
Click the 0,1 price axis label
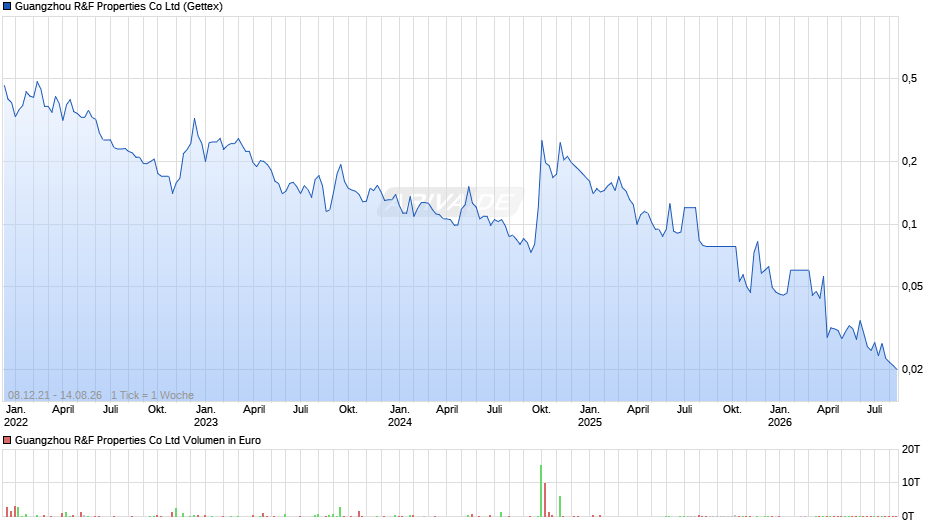(909, 224)
